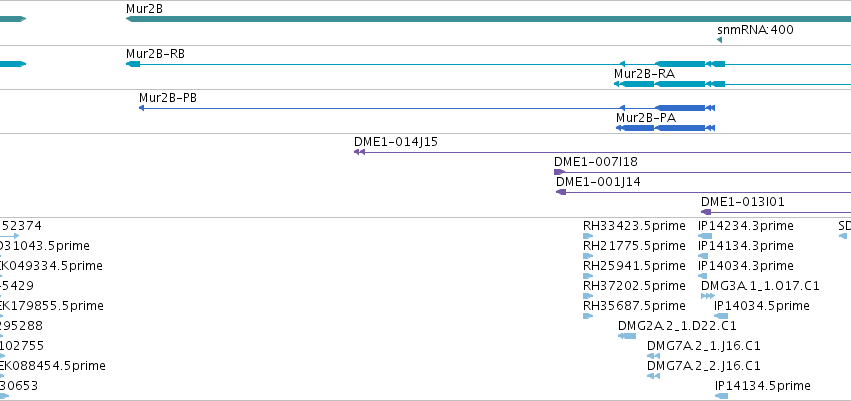Select the DME1-014J15 label
The height and width of the screenshot is (401, 851).
click(396, 142)
